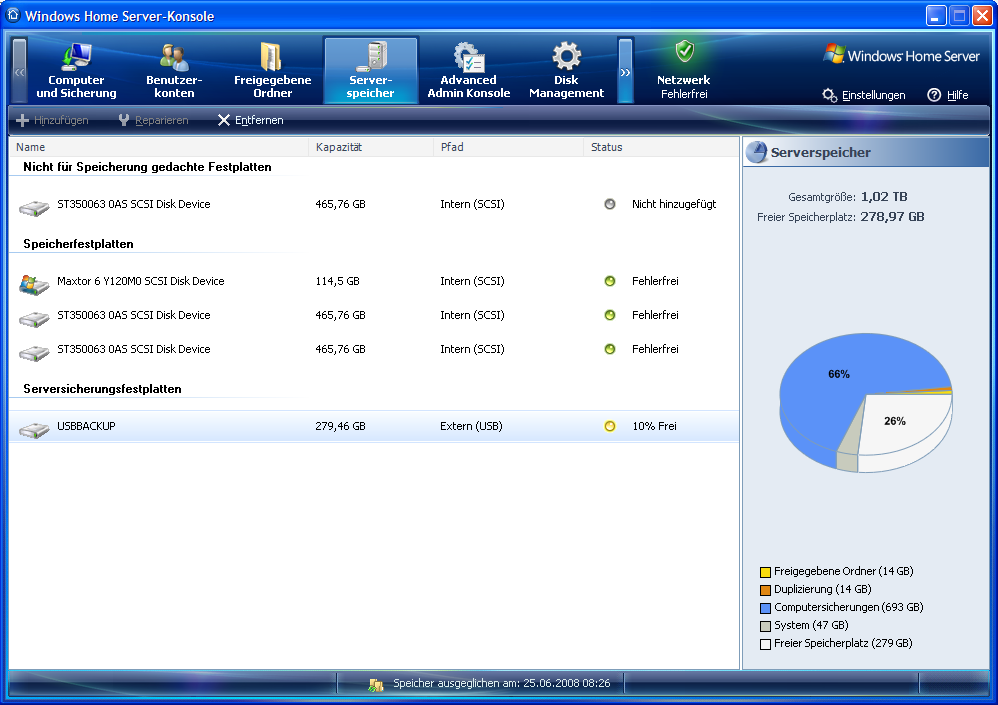Click Freigegebene Ordner folder icon
This screenshot has height=705, width=998.
pyautogui.click(x=271, y=56)
